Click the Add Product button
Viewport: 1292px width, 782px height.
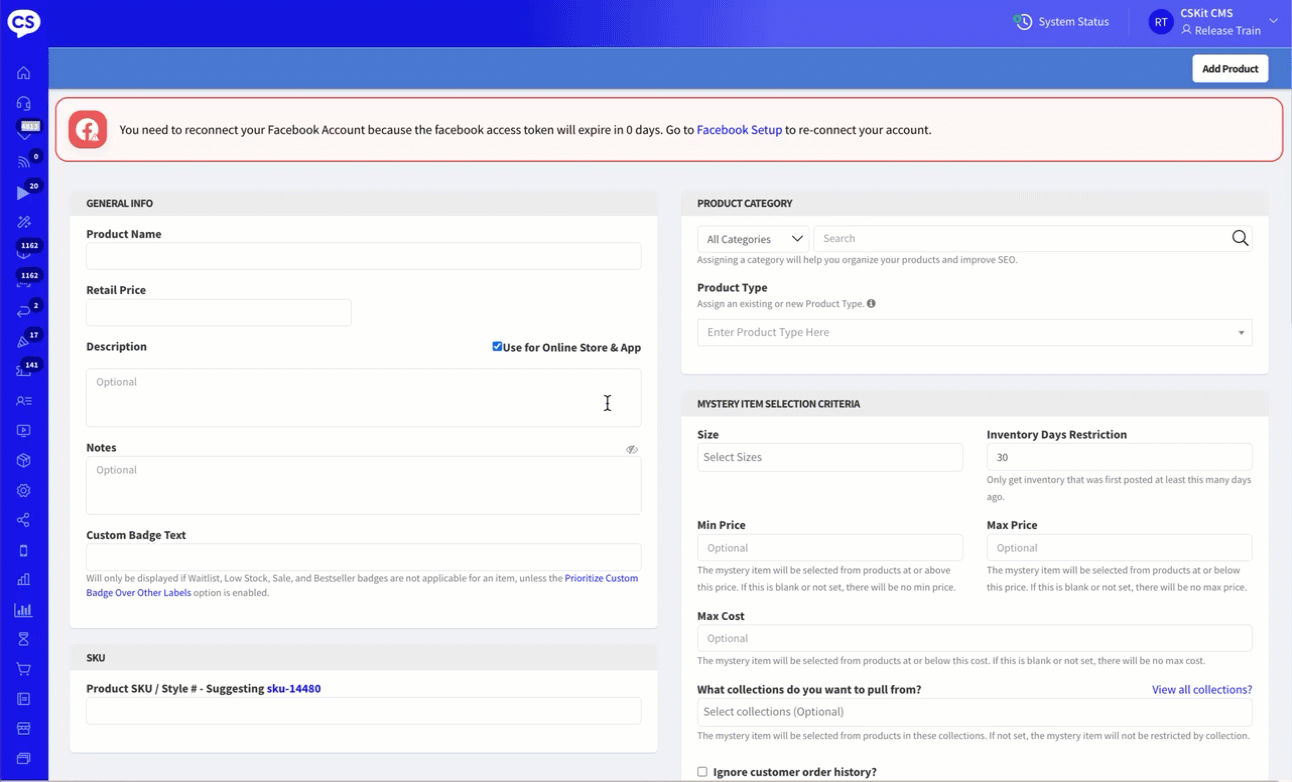click(1229, 69)
